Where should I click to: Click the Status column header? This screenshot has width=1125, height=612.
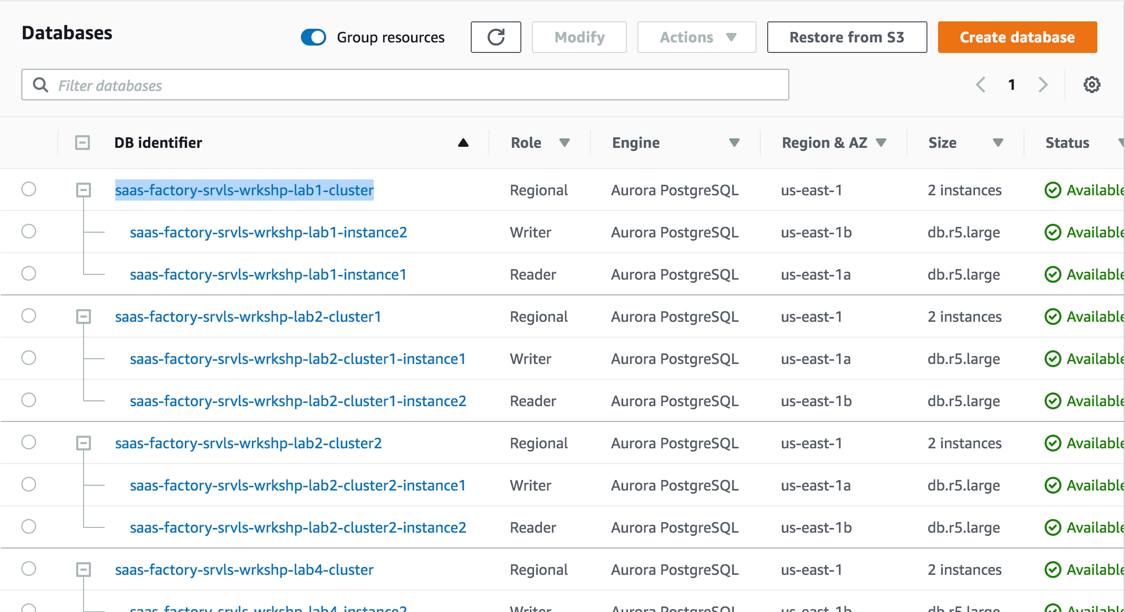1067,143
